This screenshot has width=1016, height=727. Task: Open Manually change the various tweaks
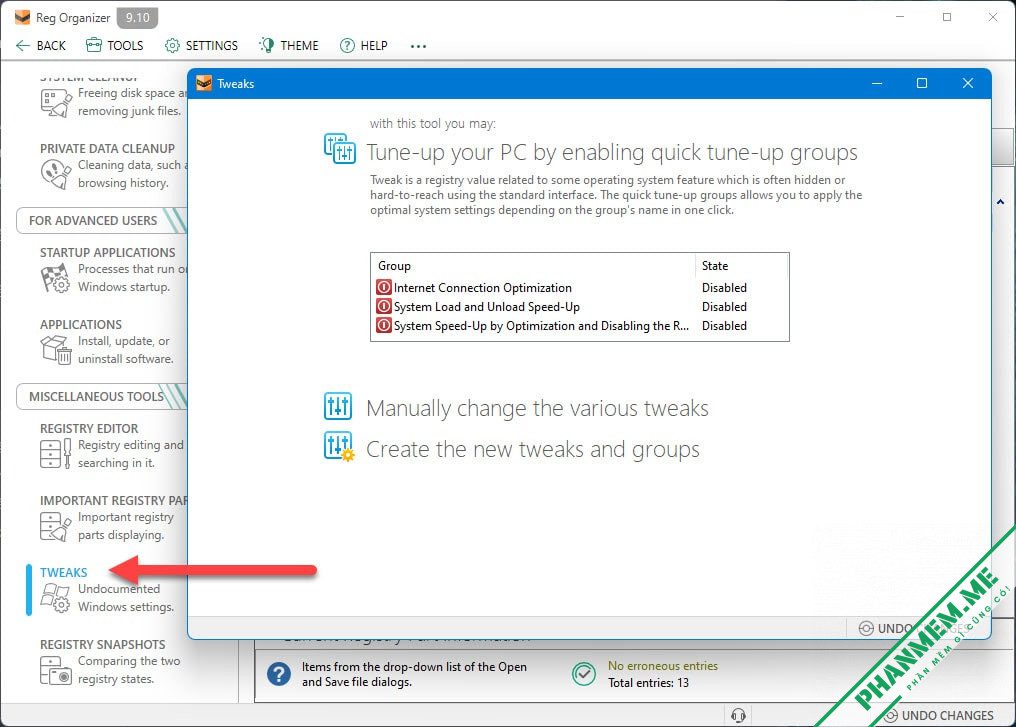tap(537, 408)
